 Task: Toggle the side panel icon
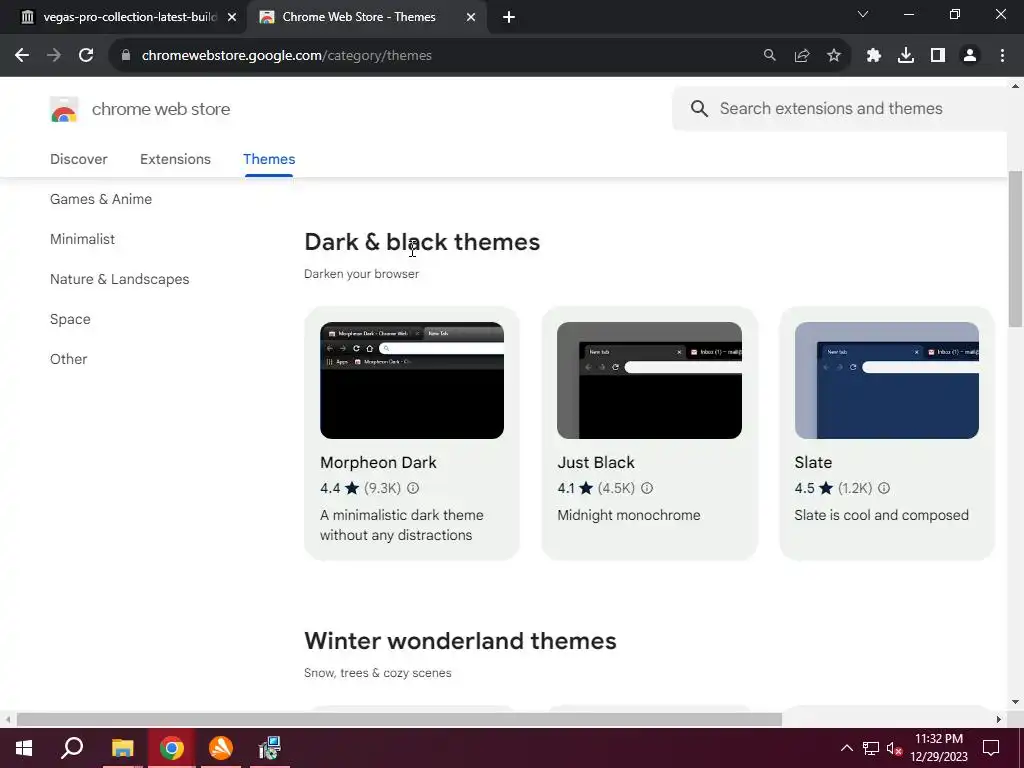[x=938, y=56]
